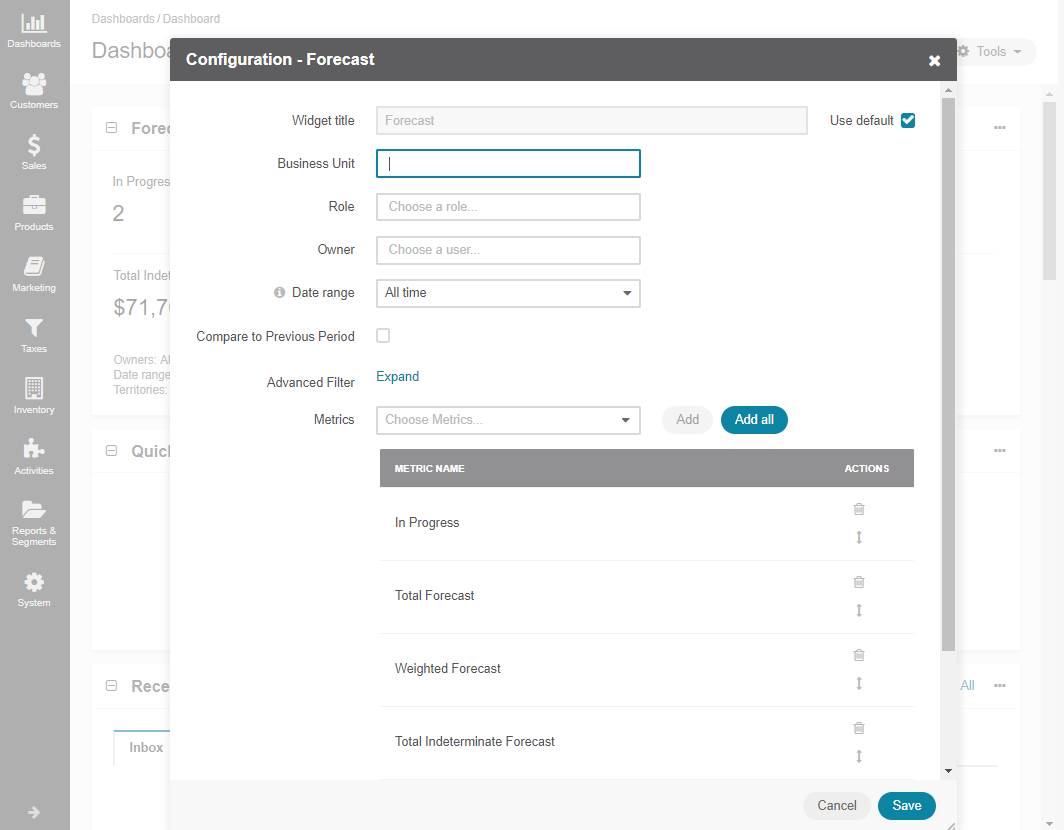Open the Taxes sidebar section
The width and height of the screenshot is (1064, 830).
[34, 335]
